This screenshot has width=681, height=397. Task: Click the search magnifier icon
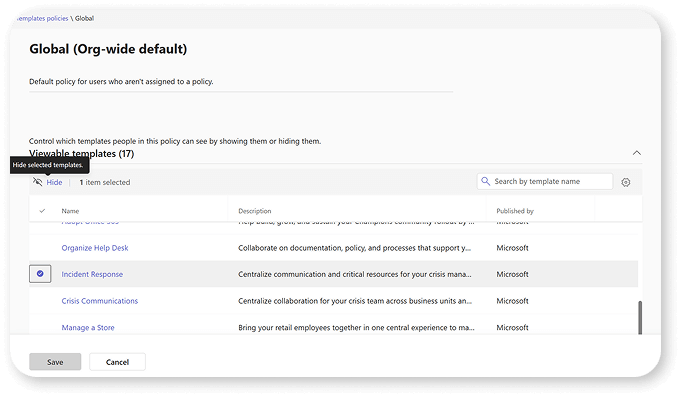[x=486, y=181]
